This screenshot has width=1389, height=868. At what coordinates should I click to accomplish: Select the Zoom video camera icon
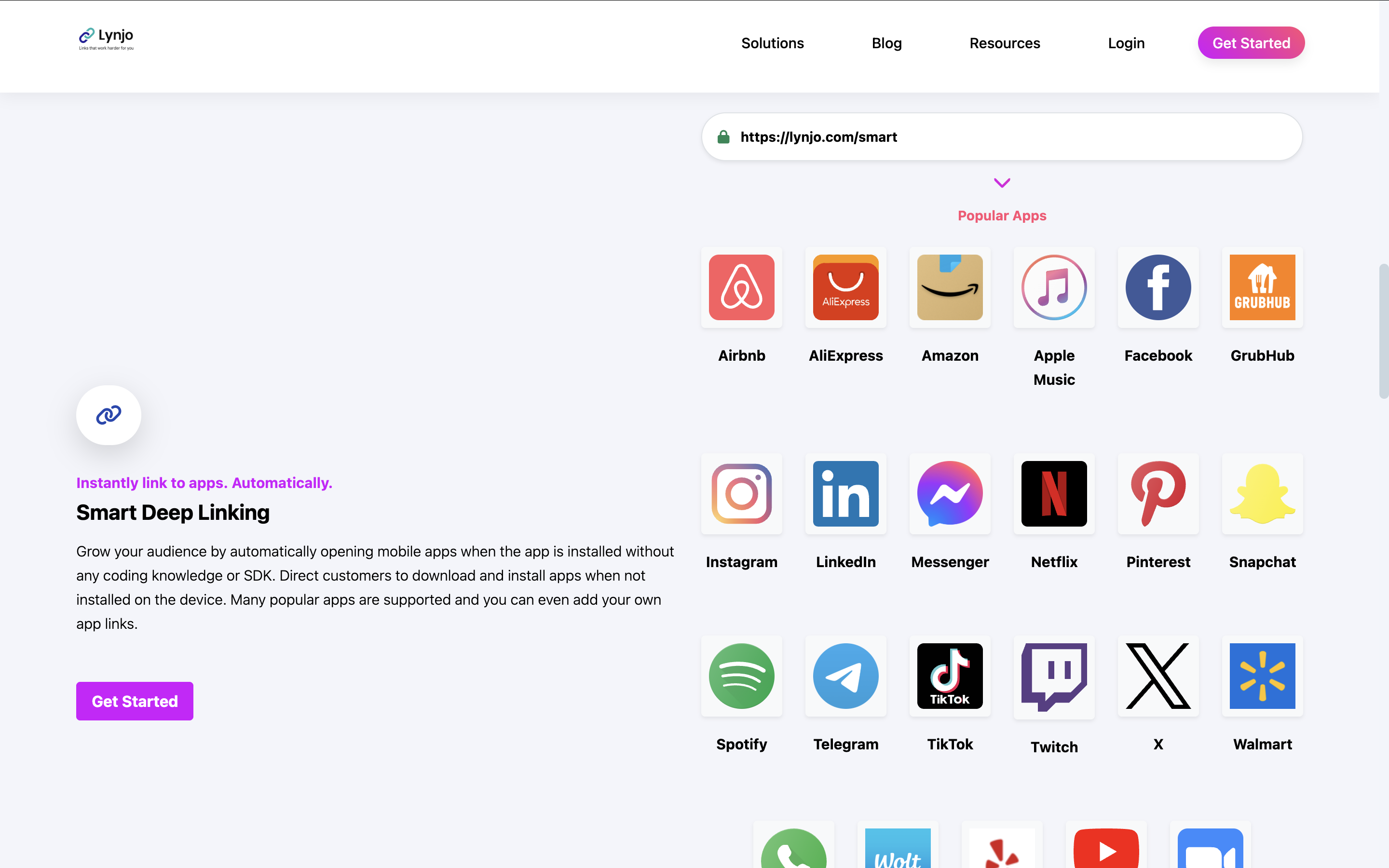[x=1211, y=849]
